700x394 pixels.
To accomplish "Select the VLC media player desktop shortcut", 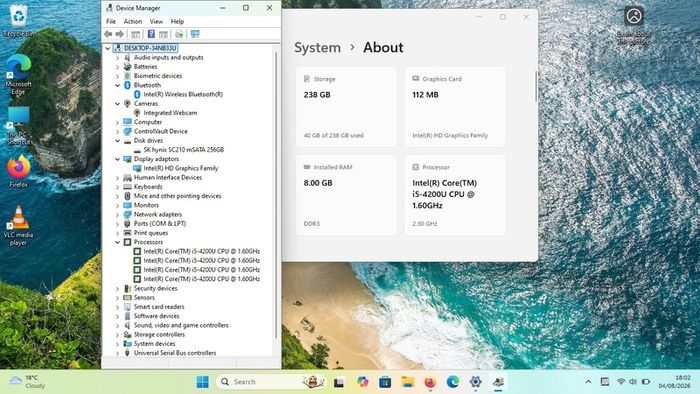I will pyautogui.click(x=18, y=226).
